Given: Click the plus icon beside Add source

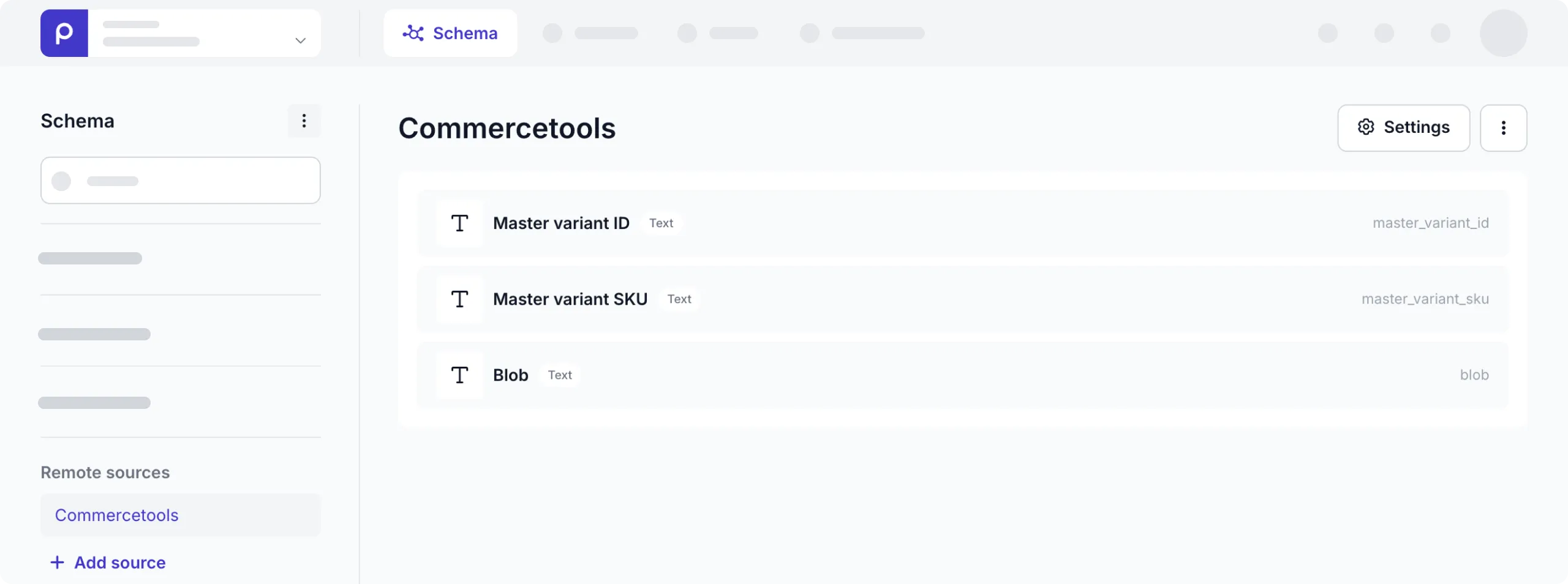Looking at the screenshot, I should [x=57, y=563].
